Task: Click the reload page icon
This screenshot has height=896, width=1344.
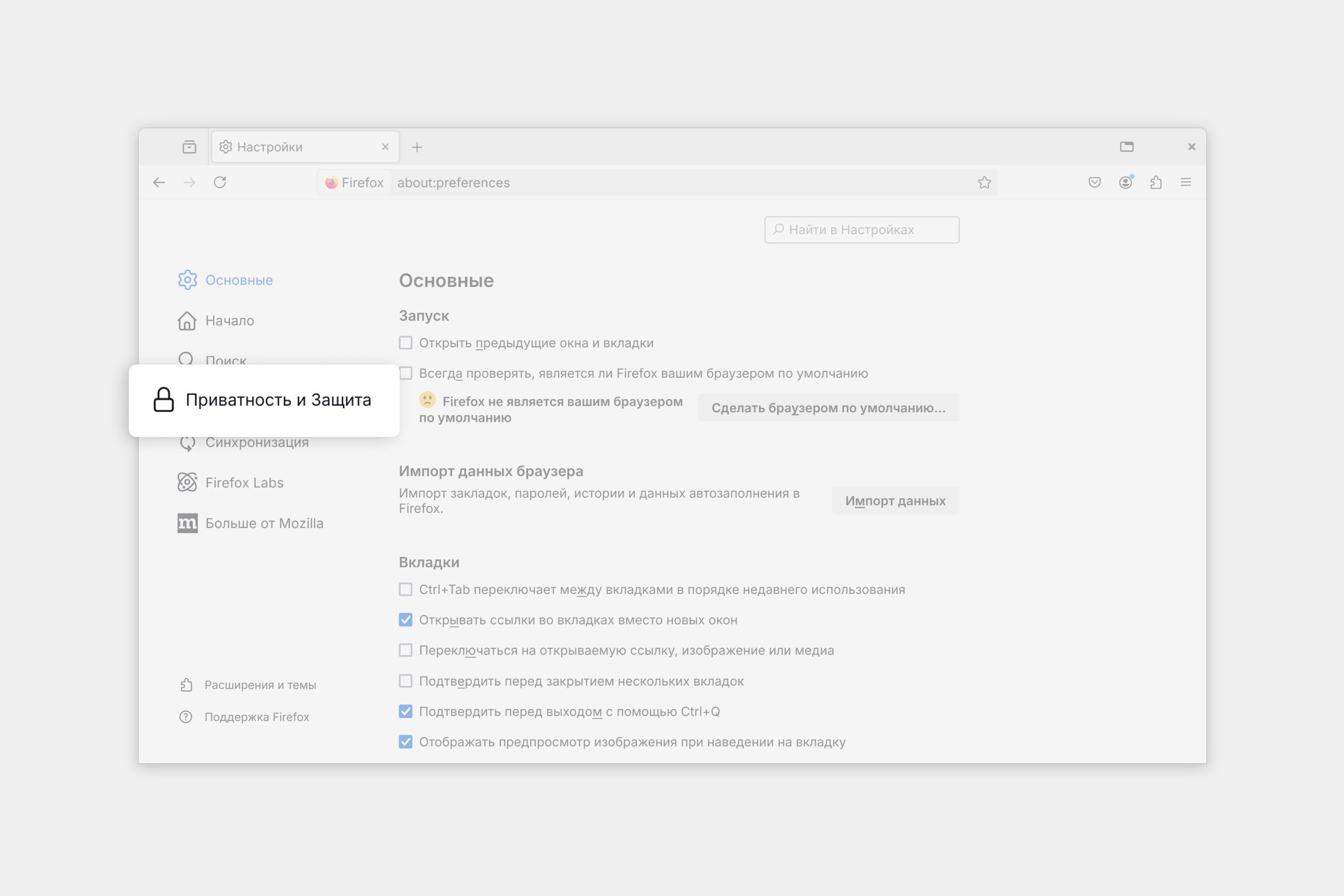Action: (220, 182)
